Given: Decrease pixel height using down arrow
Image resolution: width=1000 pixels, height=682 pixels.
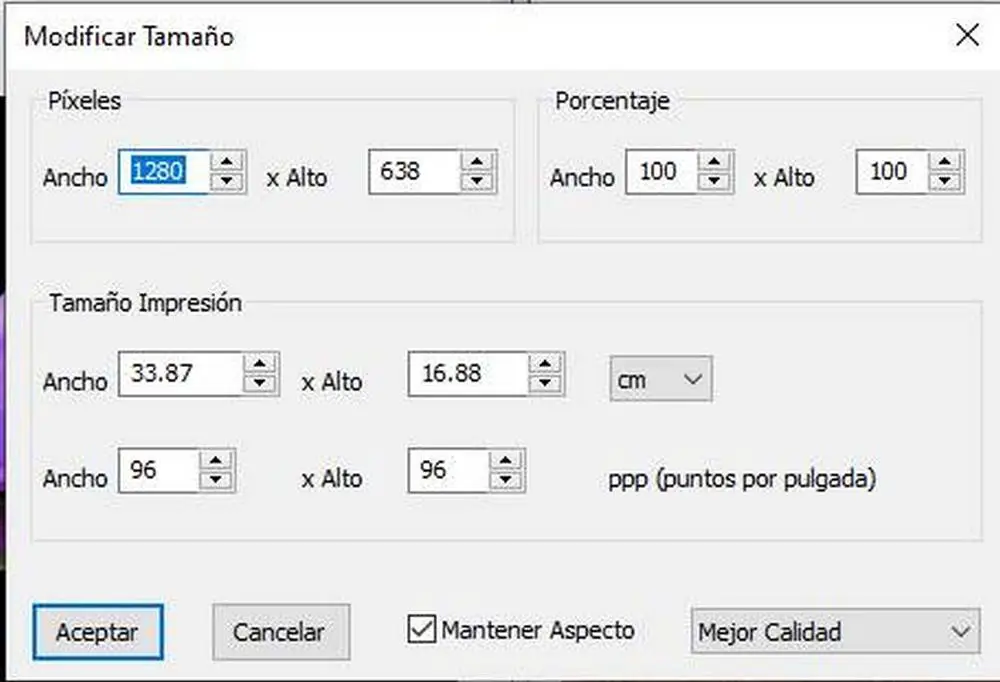Looking at the screenshot, I should click(x=479, y=182).
